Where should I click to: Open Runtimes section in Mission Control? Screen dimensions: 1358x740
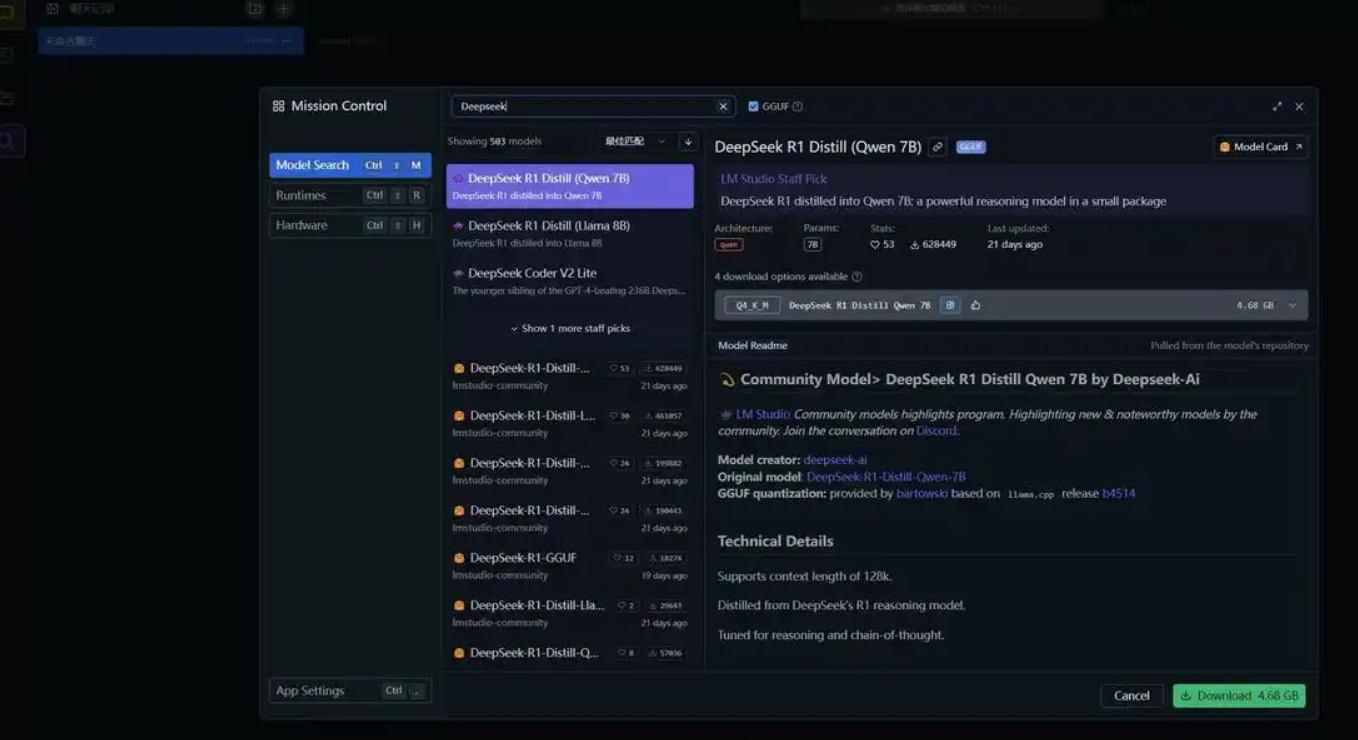350,195
